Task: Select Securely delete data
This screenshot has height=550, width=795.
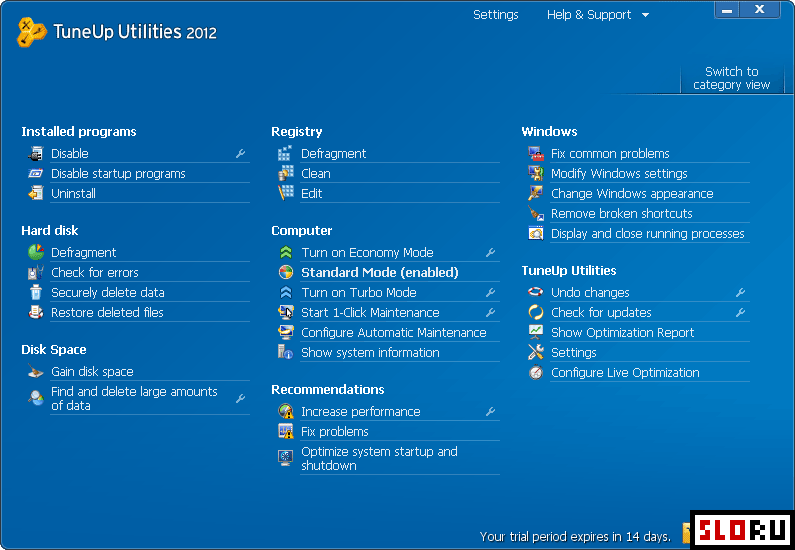Action: coord(107,292)
